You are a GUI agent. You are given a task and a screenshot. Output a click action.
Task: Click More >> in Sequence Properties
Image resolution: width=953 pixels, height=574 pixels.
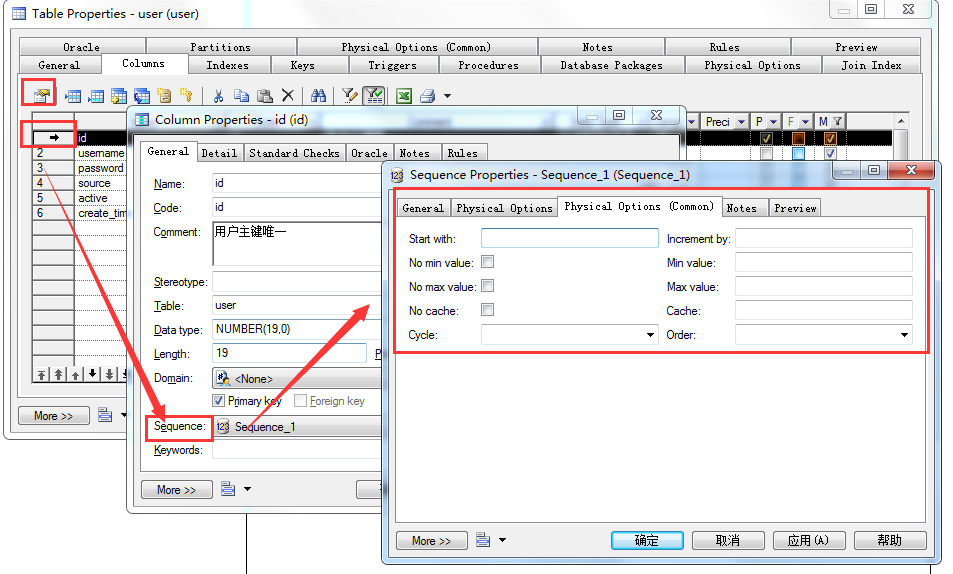pyautogui.click(x=432, y=540)
